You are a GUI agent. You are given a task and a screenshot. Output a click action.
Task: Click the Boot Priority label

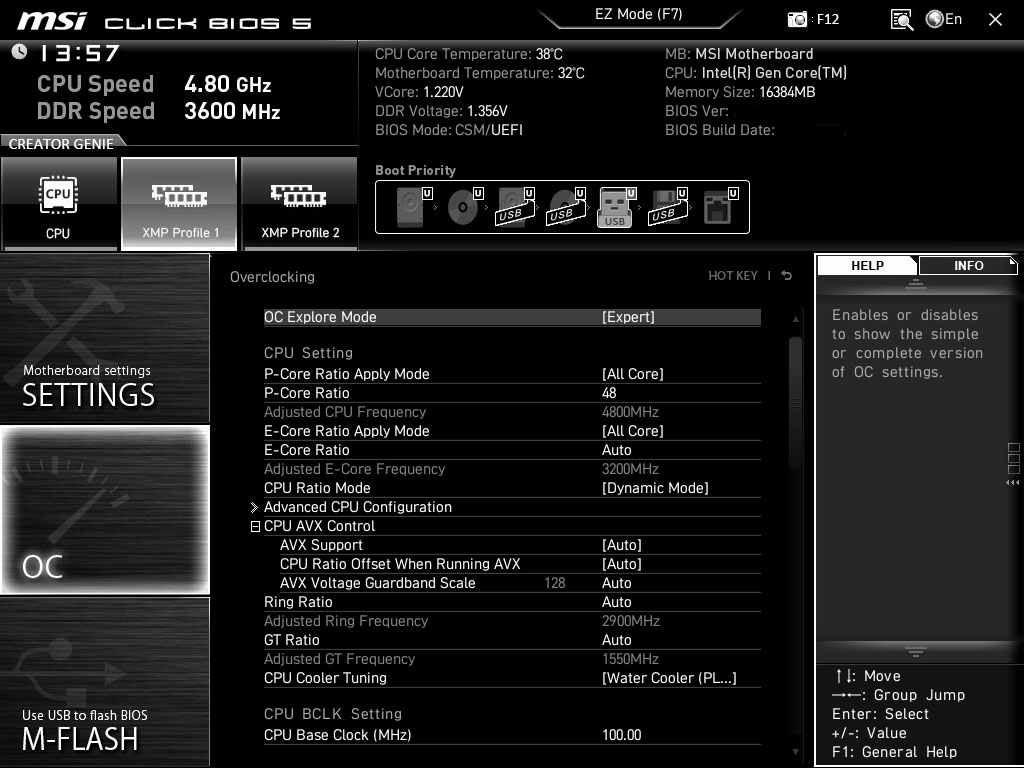(x=415, y=170)
